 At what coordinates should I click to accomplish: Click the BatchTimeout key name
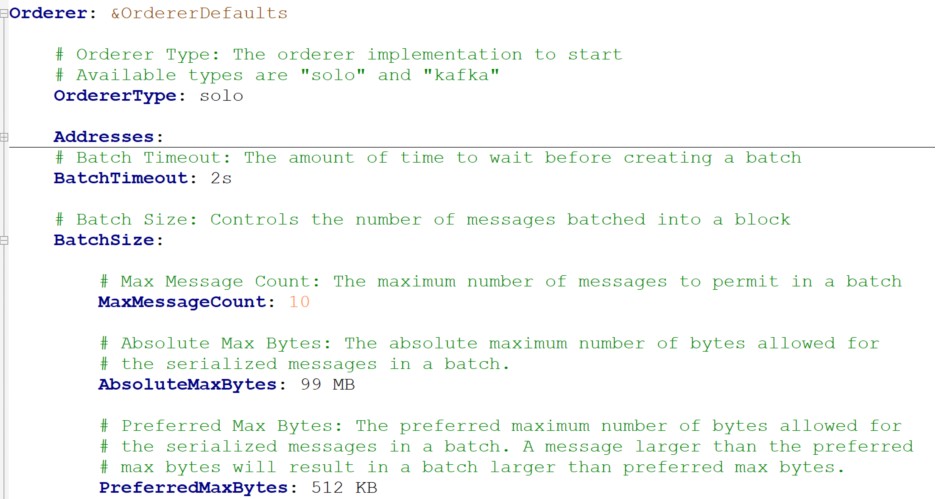coord(121,178)
